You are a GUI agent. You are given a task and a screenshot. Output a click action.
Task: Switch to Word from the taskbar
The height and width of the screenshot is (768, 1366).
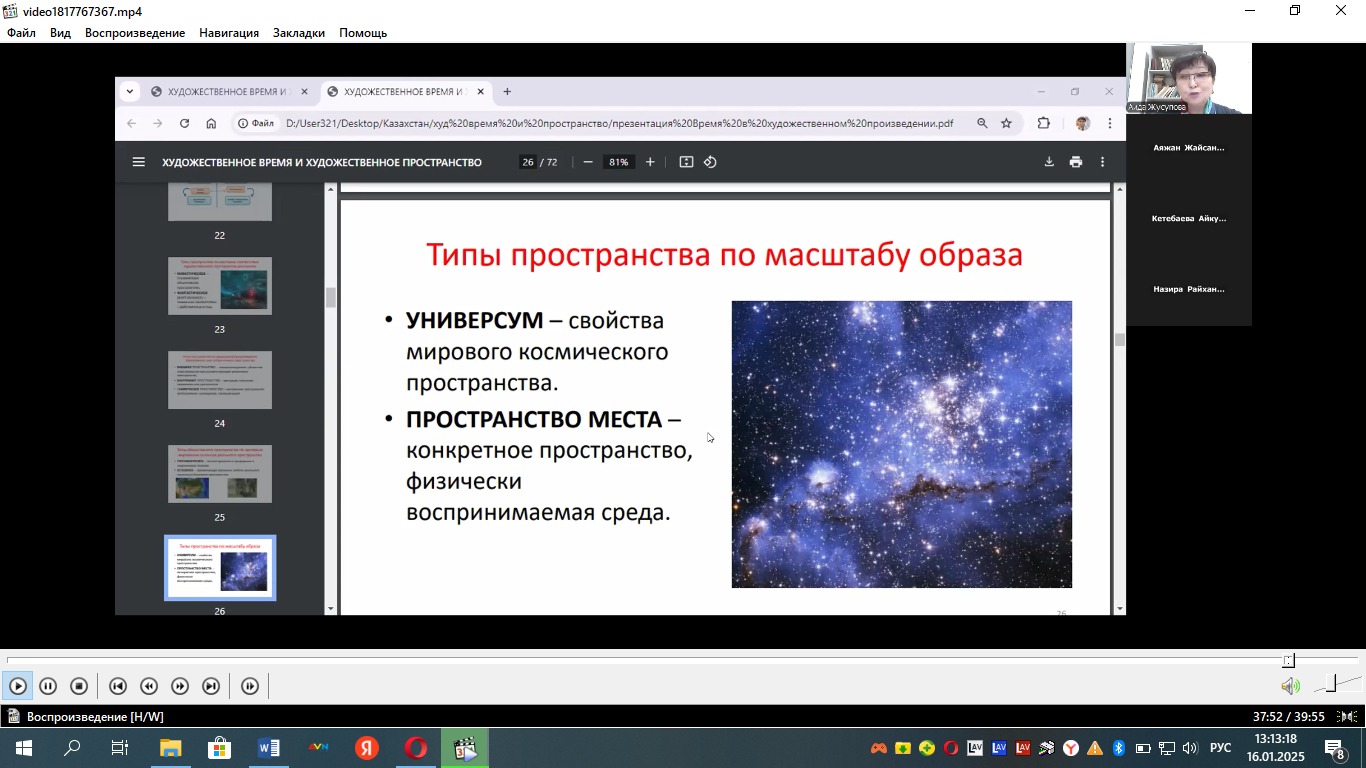pos(269,748)
